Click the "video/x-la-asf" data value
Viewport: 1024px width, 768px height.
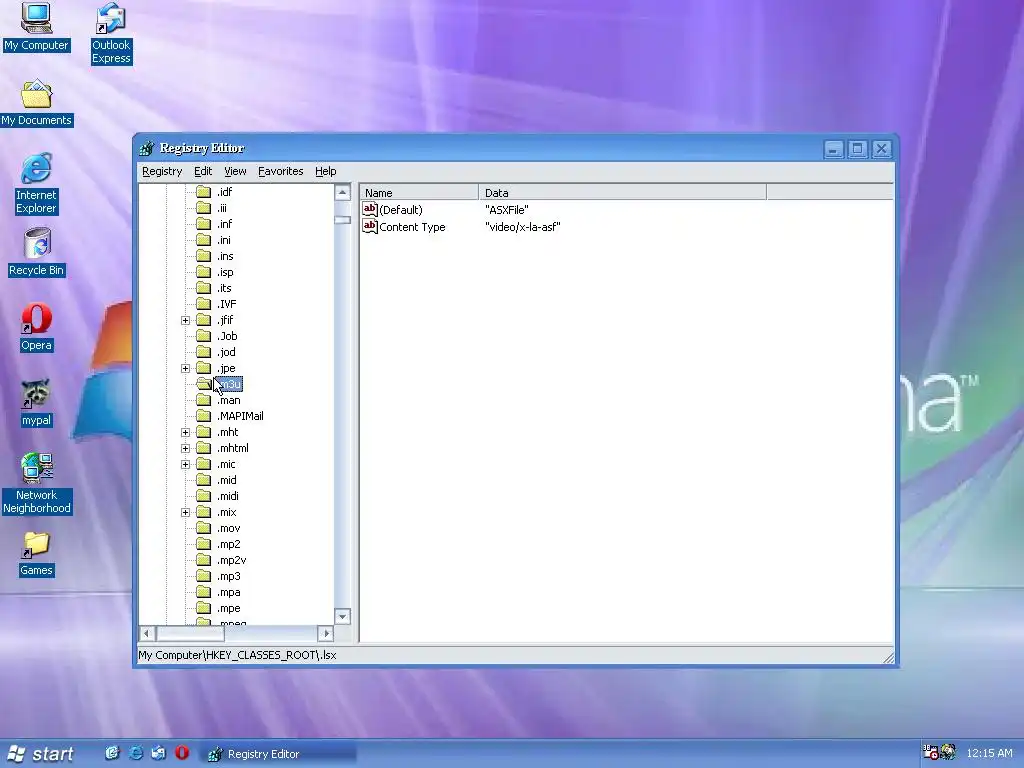point(522,227)
